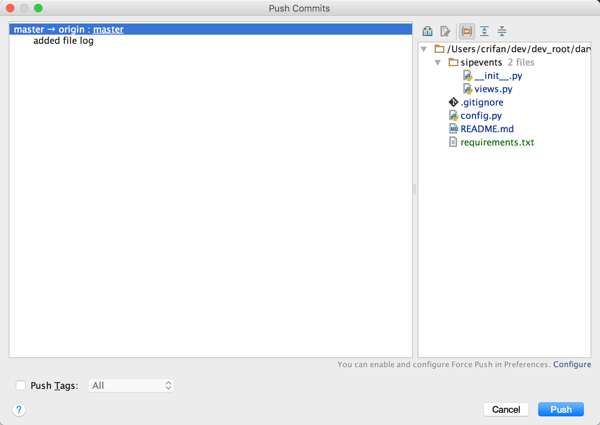This screenshot has height=425, width=600.
Task: Open the Push Tags "All" dropdown
Action: (x=131, y=385)
